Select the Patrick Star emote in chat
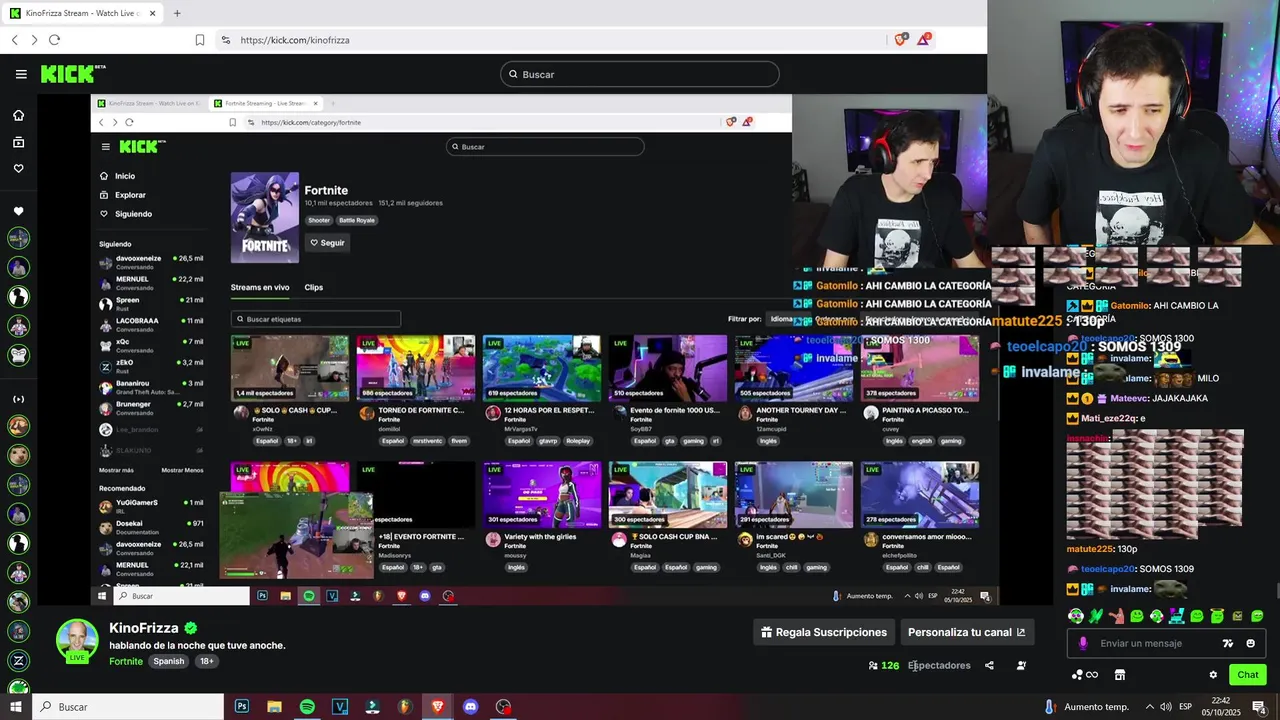Image resolution: width=1280 pixels, height=720 pixels. pos(1116,616)
